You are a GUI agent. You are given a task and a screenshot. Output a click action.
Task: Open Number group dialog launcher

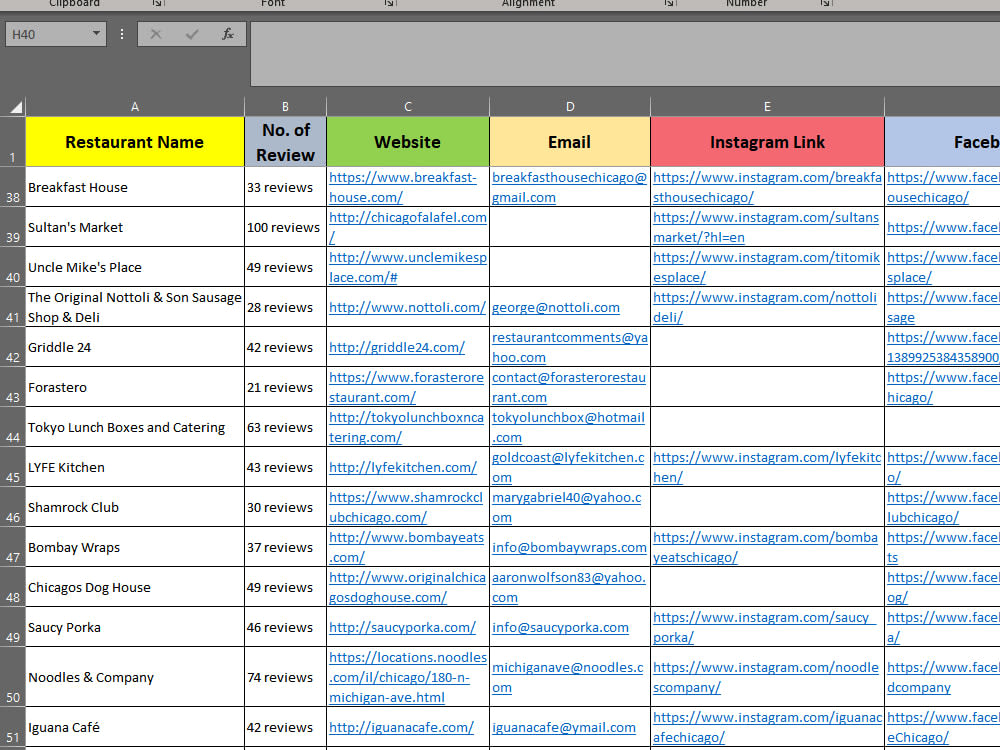[x=825, y=3]
